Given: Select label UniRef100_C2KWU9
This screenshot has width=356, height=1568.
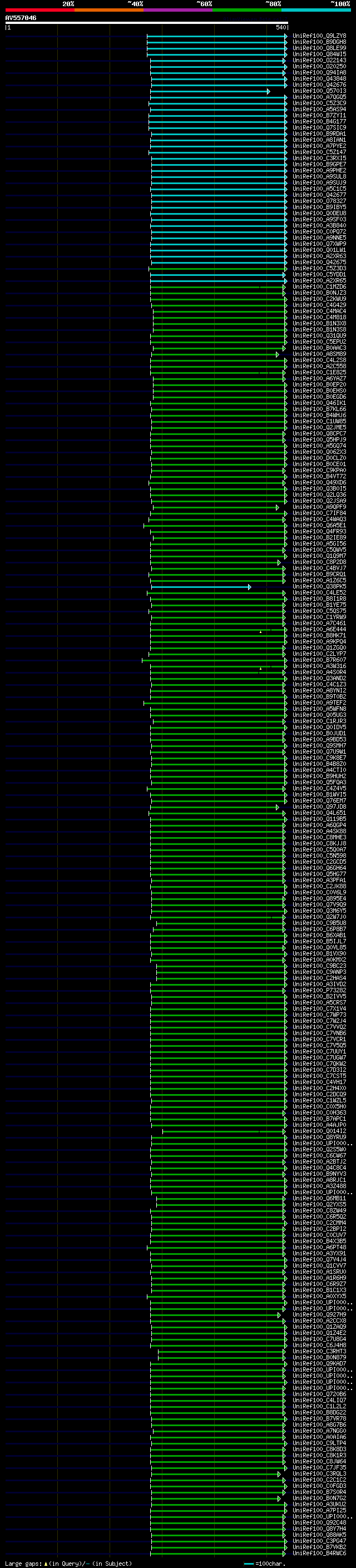Looking at the screenshot, I should pyautogui.click(x=319, y=299).
